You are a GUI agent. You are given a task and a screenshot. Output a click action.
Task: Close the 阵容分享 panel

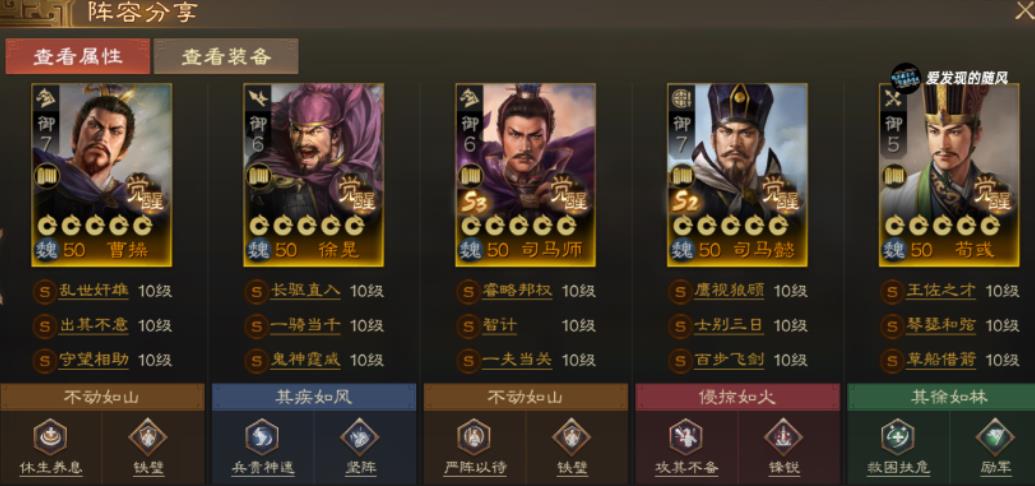(x=1024, y=11)
